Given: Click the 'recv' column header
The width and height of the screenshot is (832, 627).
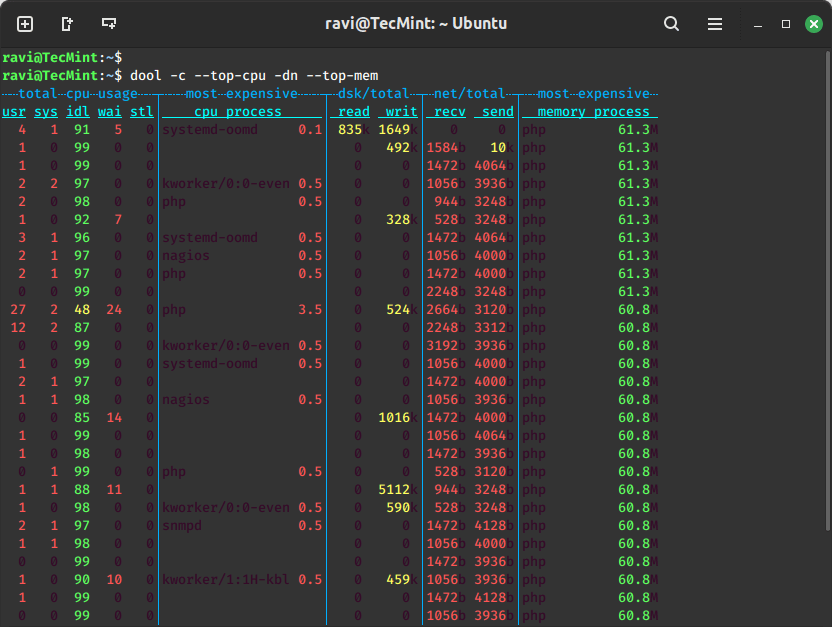Looking at the screenshot, I should [449, 111].
